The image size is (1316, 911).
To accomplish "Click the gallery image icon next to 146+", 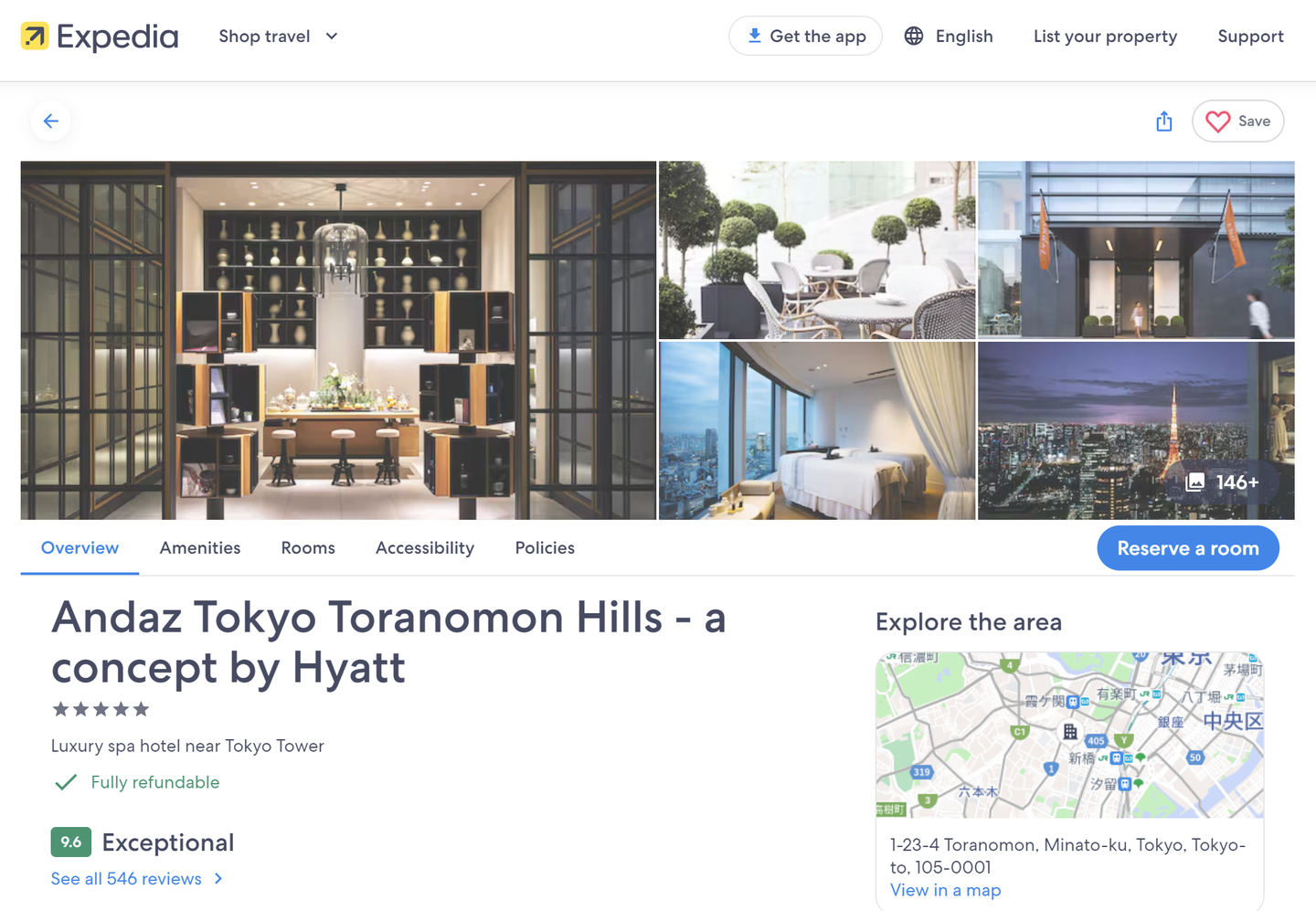I will click(1195, 482).
